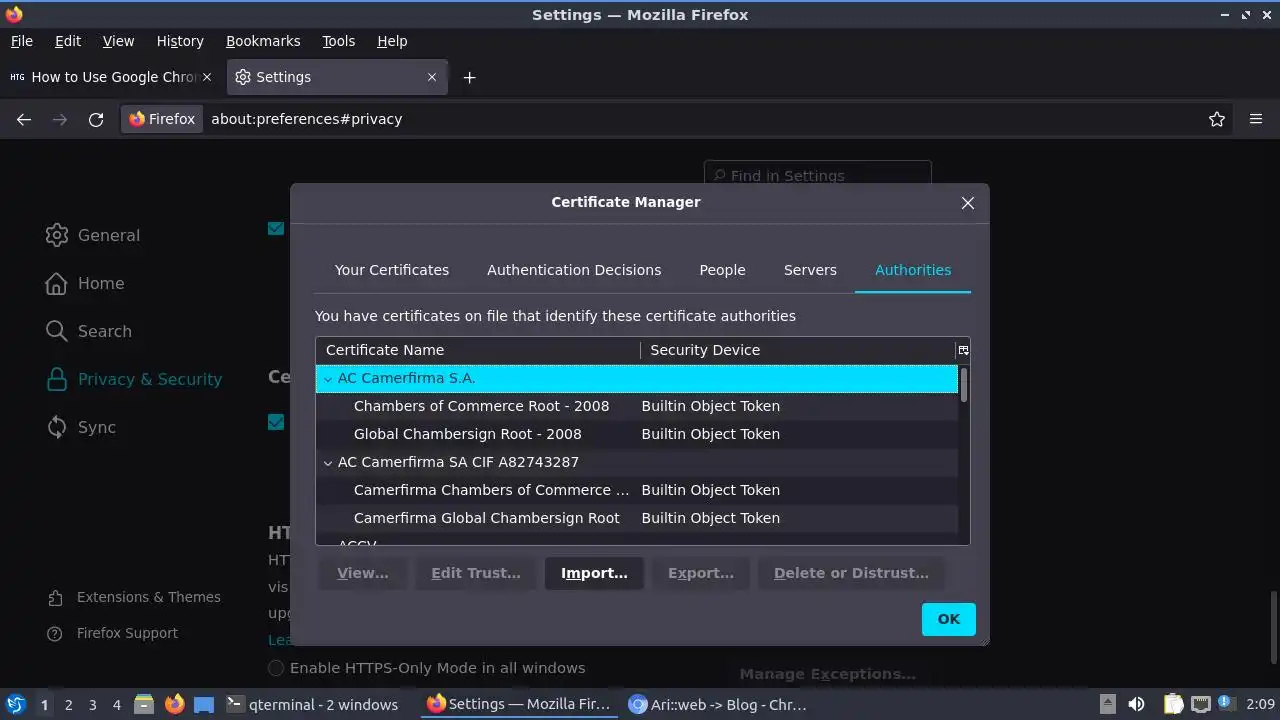Open the clipboard tray icon
This screenshot has width=1280, height=720.
(1173, 704)
